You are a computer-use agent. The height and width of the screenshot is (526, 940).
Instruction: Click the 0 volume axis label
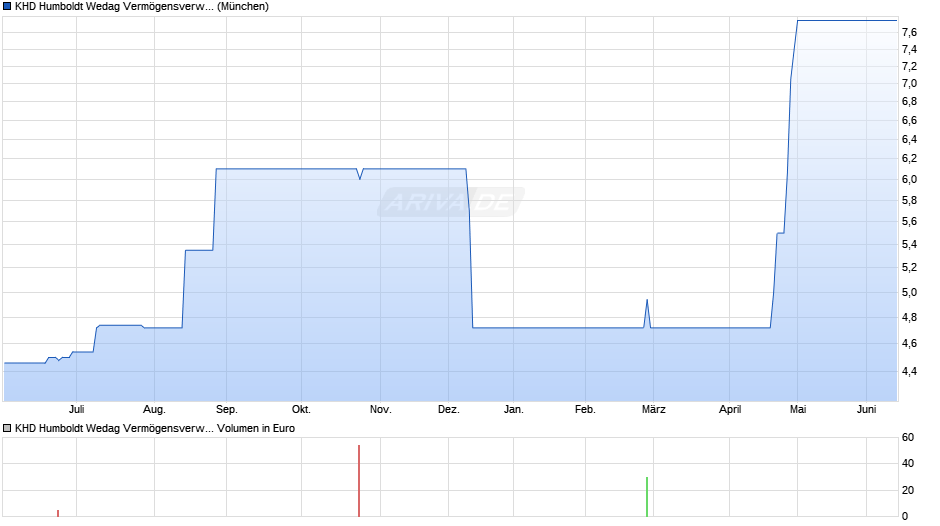905,516
